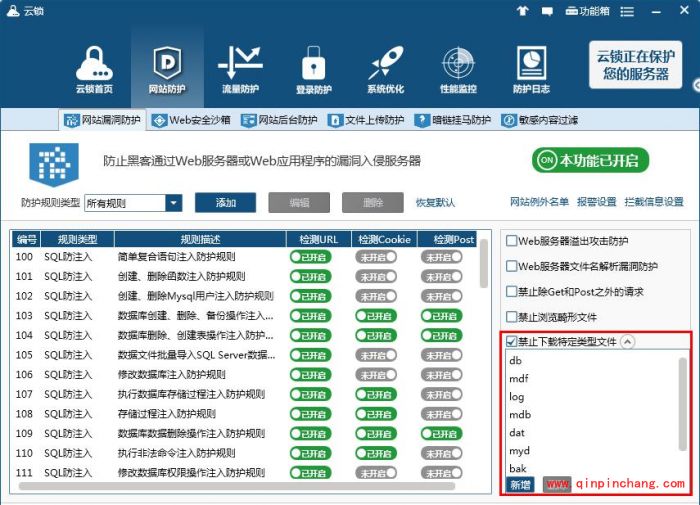Image resolution: width=700 pixels, height=505 pixels.
Task: Uncheck 禁止下载特定类型文件 checkbox
Action: coord(512,342)
